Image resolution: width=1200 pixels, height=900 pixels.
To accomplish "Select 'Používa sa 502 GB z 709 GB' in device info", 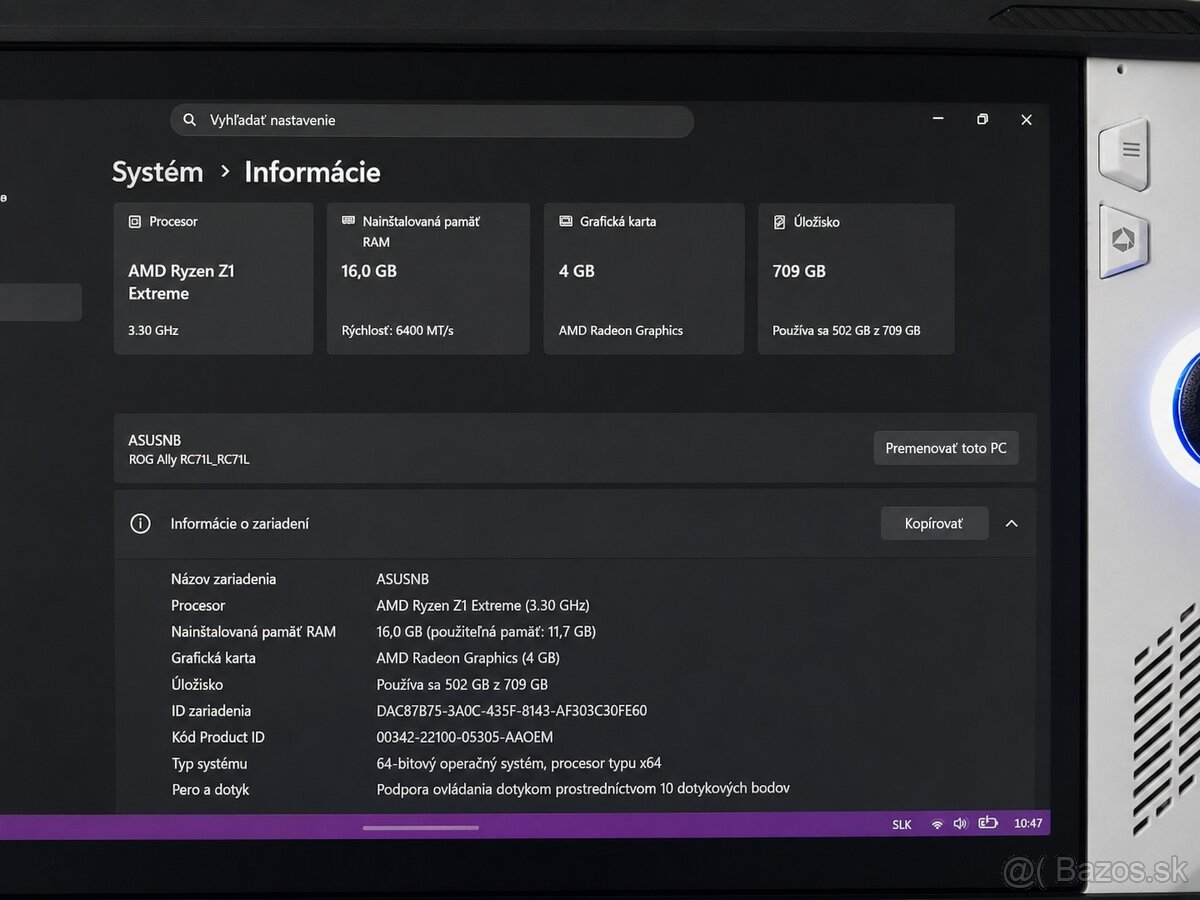I will [x=462, y=685].
